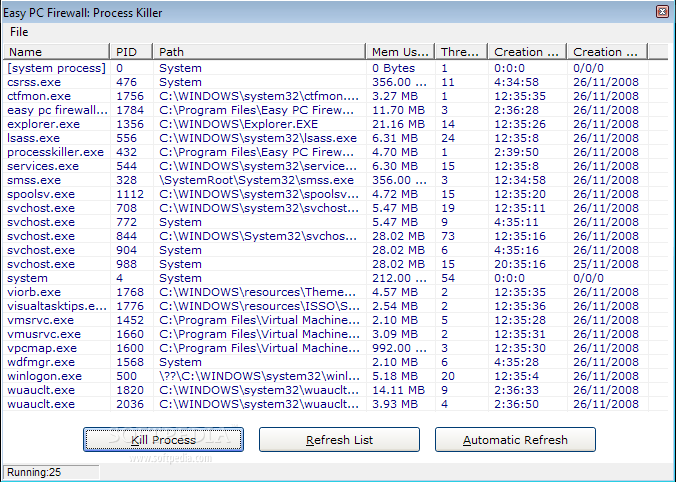Image resolution: width=676 pixels, height=482 pixels.
Task: Click the Kill Process button
Action: coord(163,440)
